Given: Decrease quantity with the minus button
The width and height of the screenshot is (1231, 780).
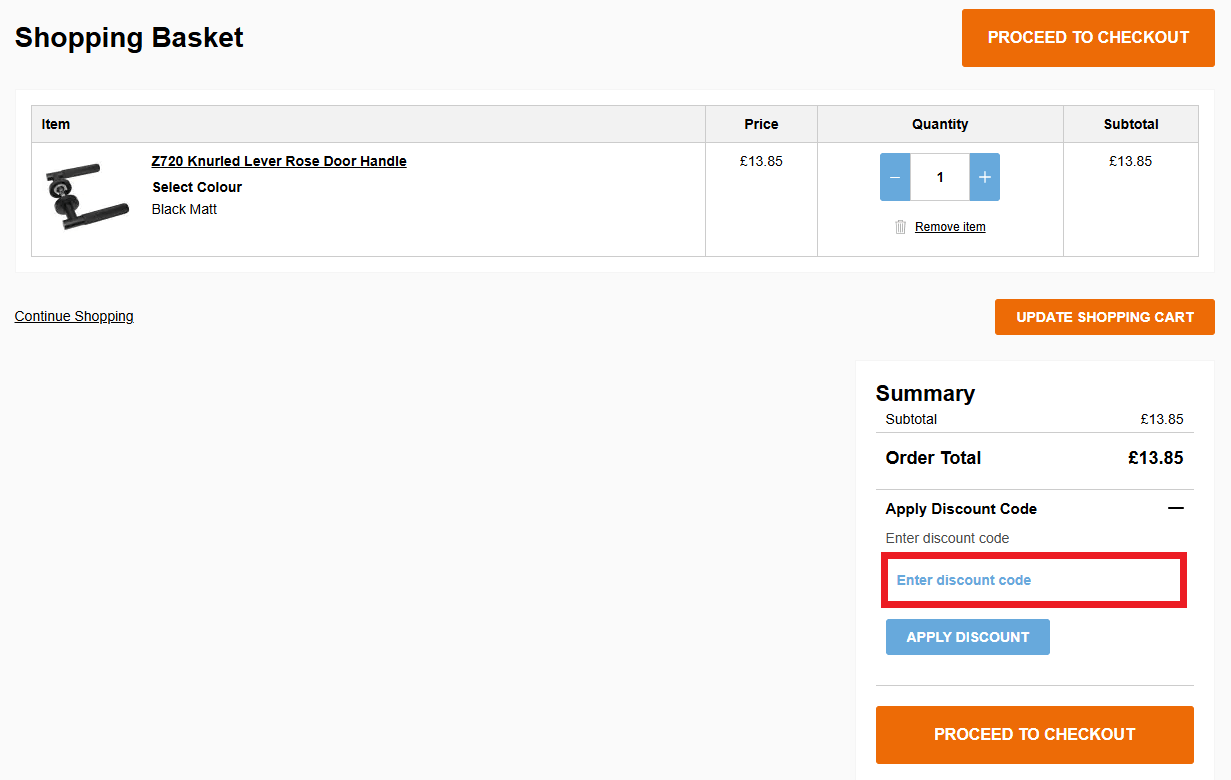Looking at the screenshot, I should (895, 177).
